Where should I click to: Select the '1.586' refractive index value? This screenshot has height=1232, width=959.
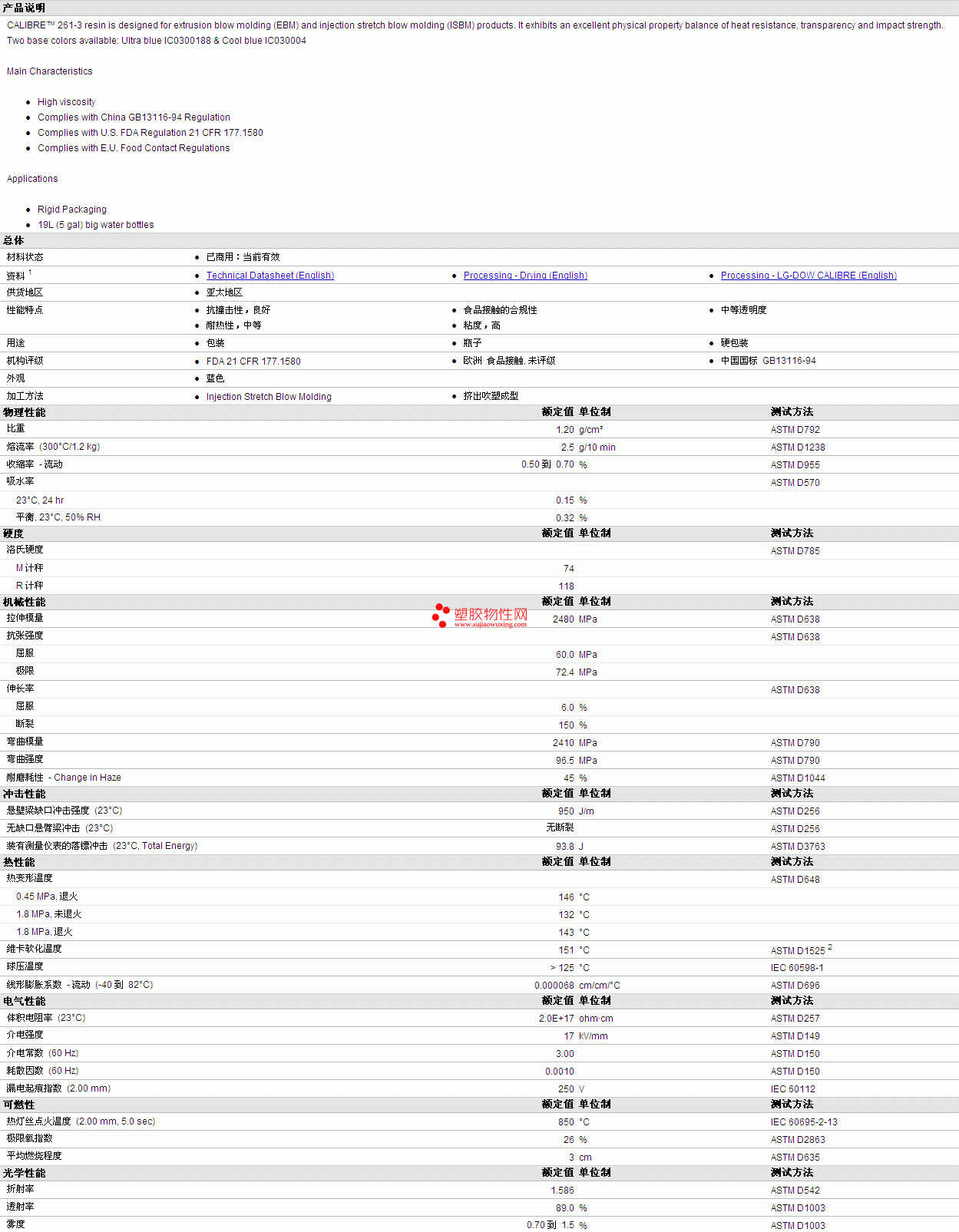[x=562, y=1191]
